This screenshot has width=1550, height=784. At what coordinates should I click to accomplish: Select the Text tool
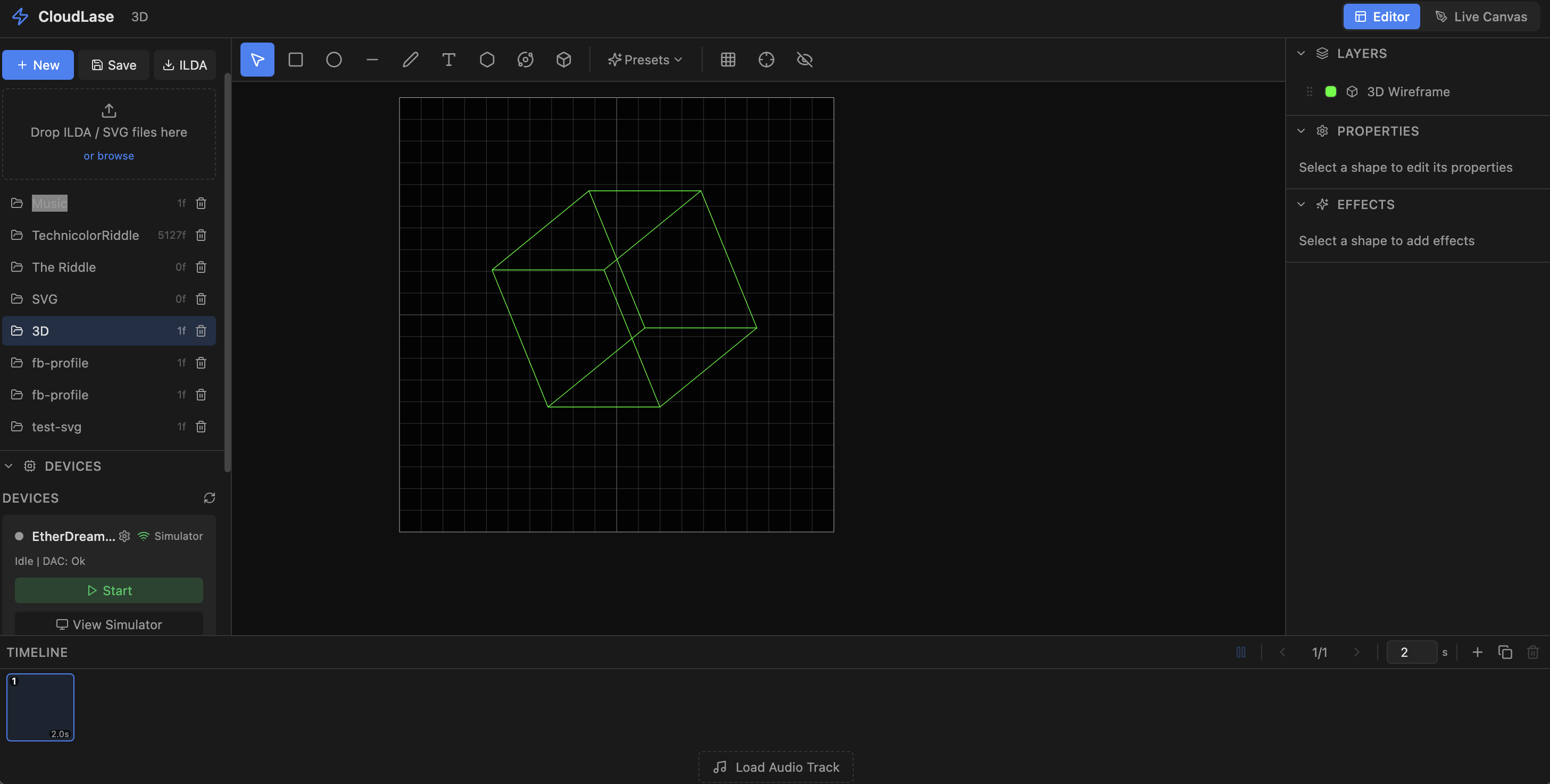pyautogui.click(x=448, y=60)
